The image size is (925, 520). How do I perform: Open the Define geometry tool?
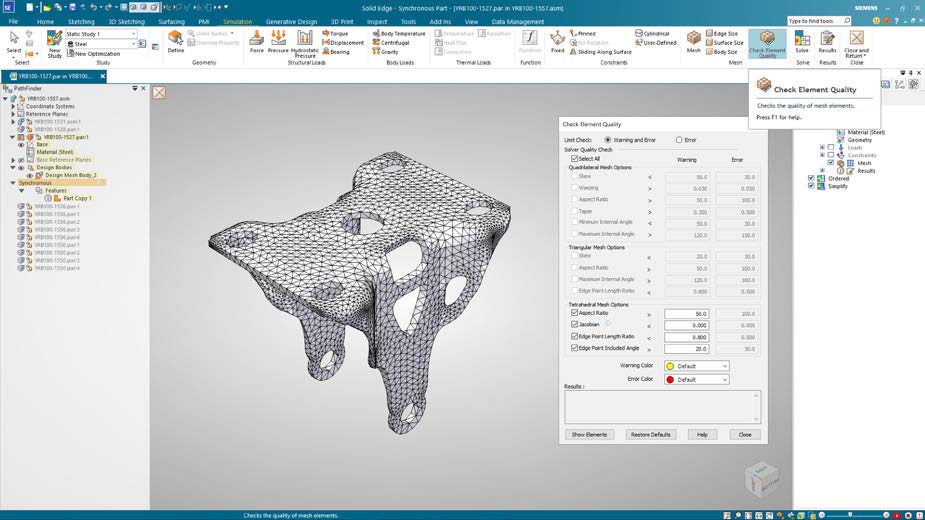176,42
